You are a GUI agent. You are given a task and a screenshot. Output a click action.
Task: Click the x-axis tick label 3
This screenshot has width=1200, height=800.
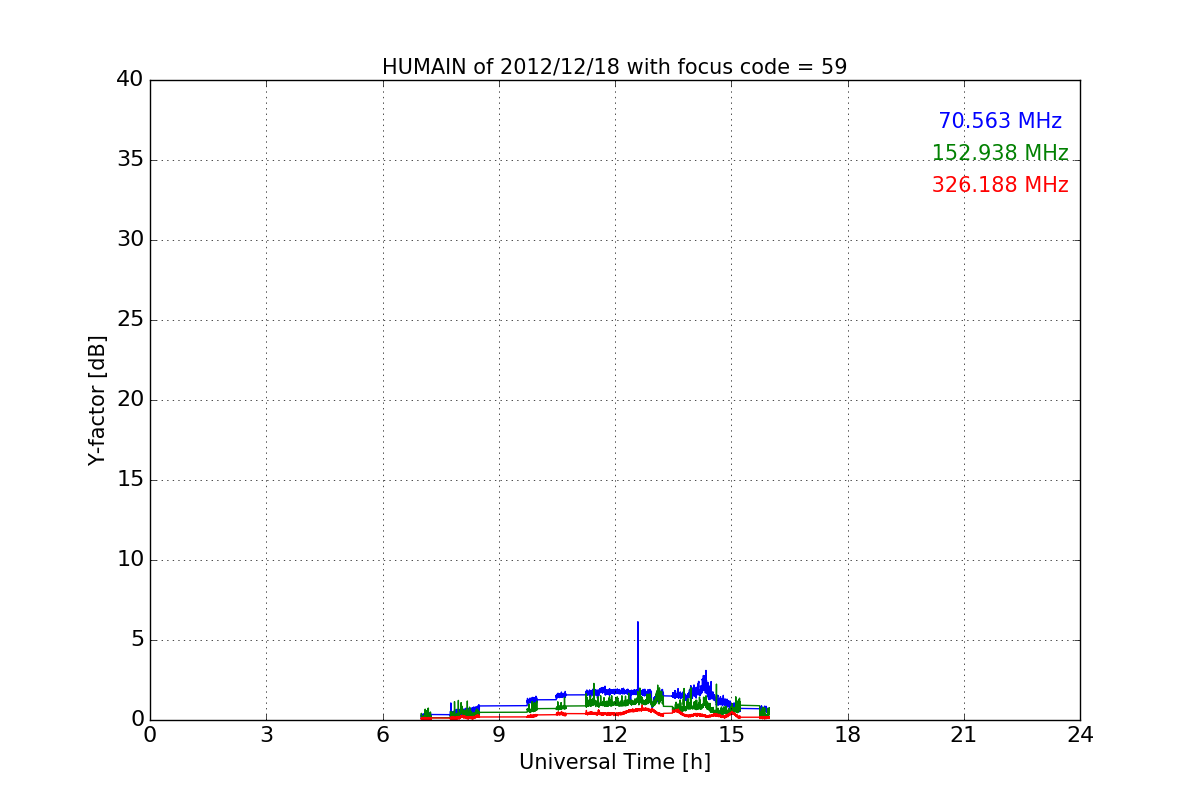pyautogui.click(x=266, y=735)
